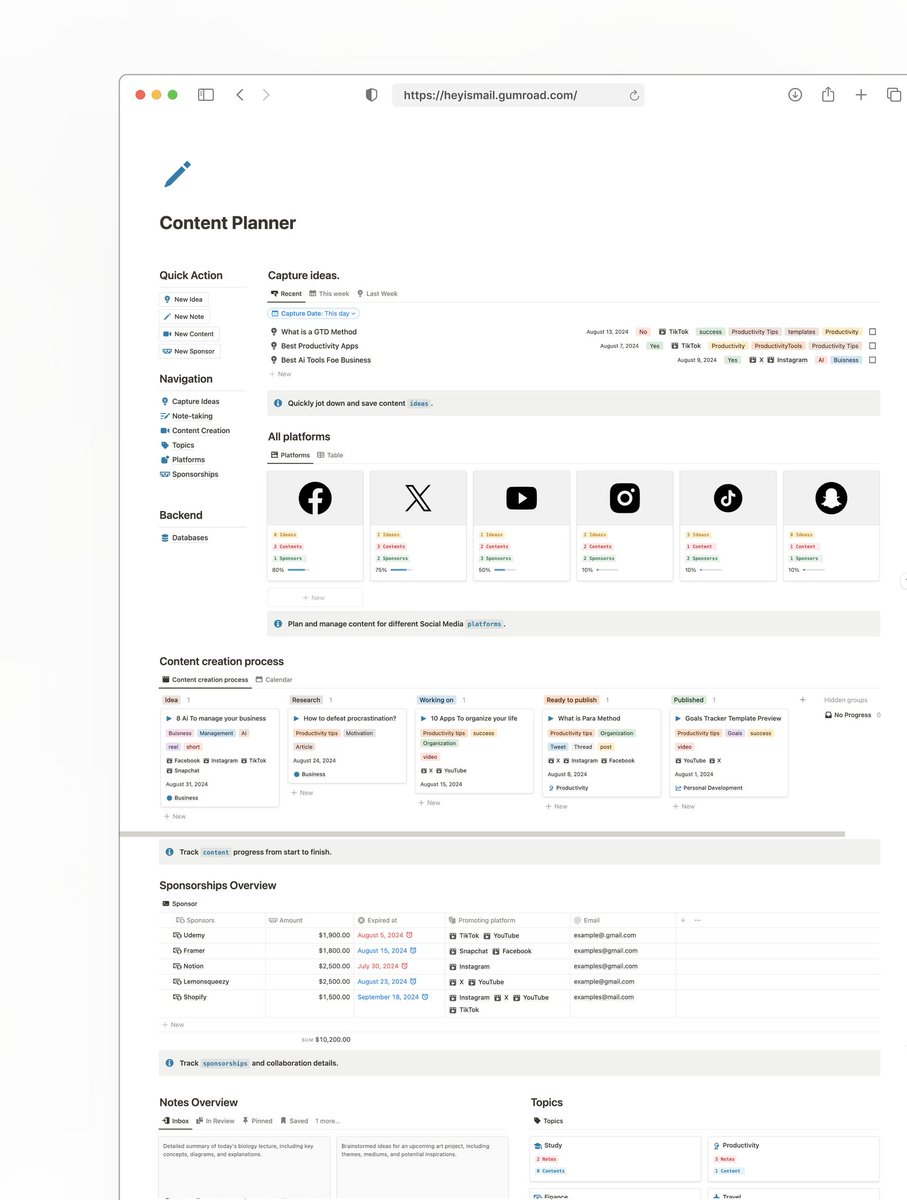Viewport: 907px width, 1200px height.
Task: Click the tag icon next to Topics navigation
Action: pos(165,445)
